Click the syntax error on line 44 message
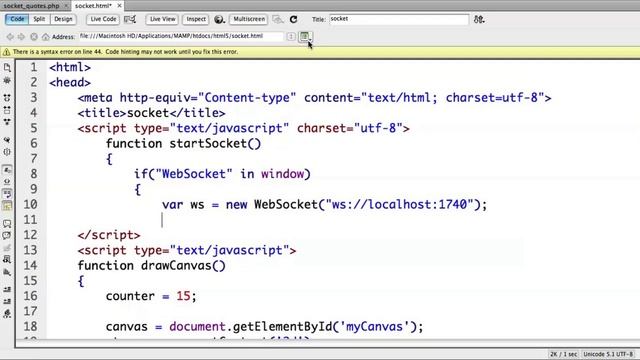 tap(125, 52)
